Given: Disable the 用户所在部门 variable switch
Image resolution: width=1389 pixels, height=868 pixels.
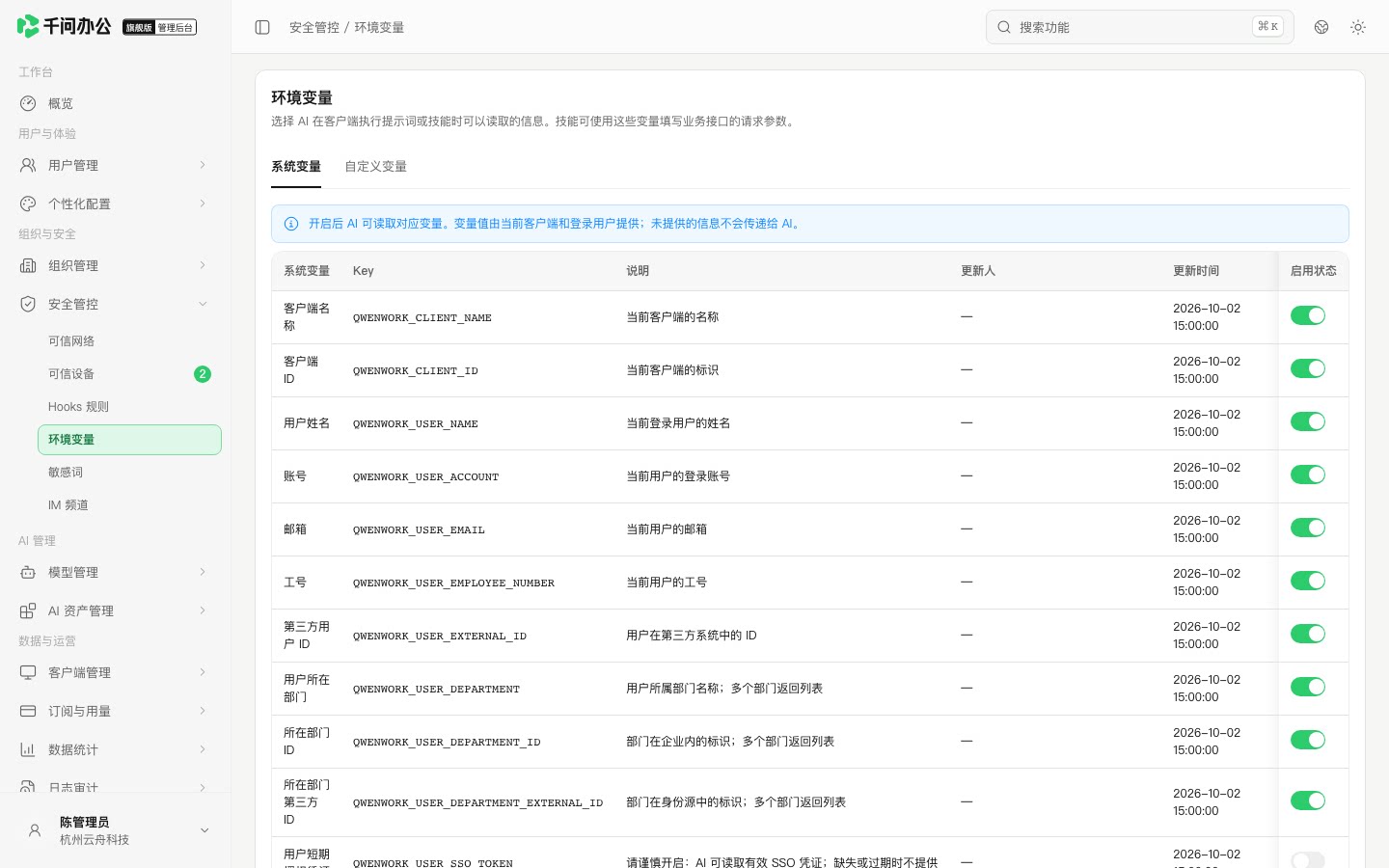Looking at the screenshot, I should (1308, 687).
